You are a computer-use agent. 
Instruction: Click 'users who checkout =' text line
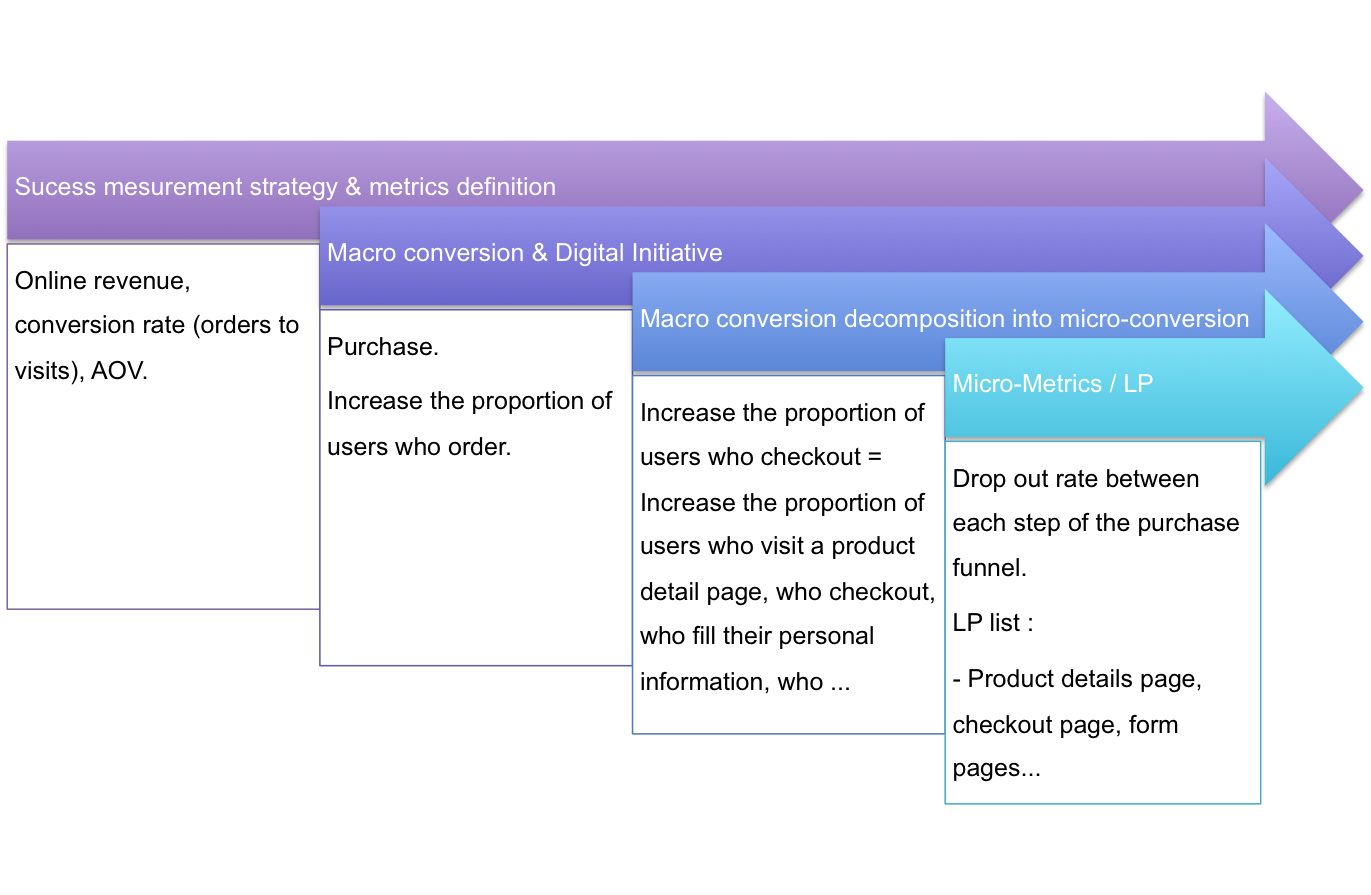[x=761, y=457]
